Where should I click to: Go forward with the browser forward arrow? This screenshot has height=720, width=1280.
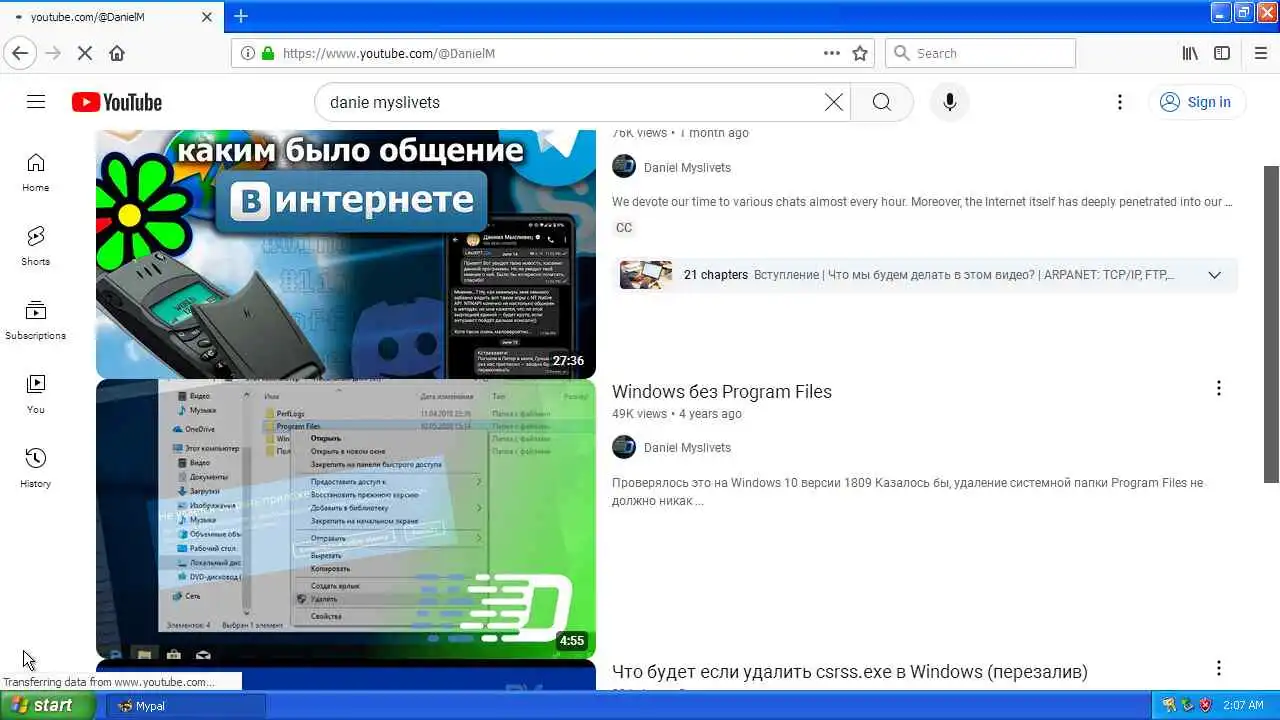coord(53,53)
